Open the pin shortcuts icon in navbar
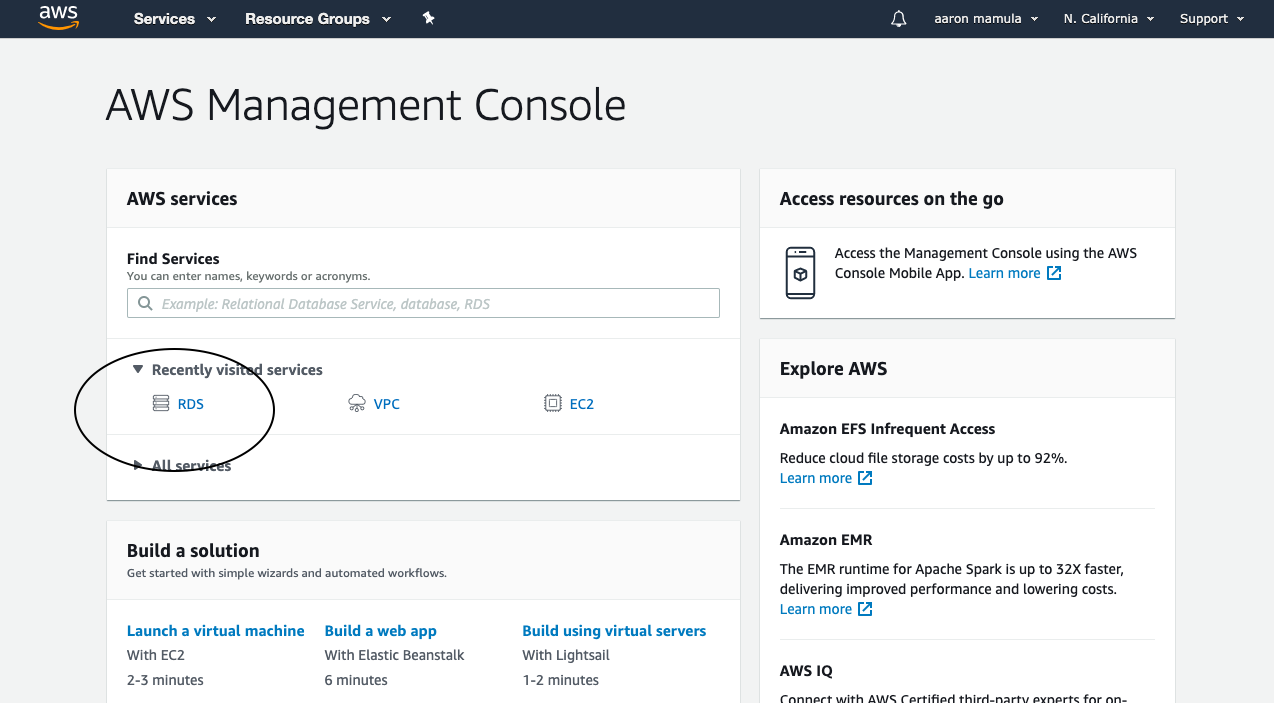This screenshot has height=703, width=1274. pyautogui.click(x=429, y=18)
